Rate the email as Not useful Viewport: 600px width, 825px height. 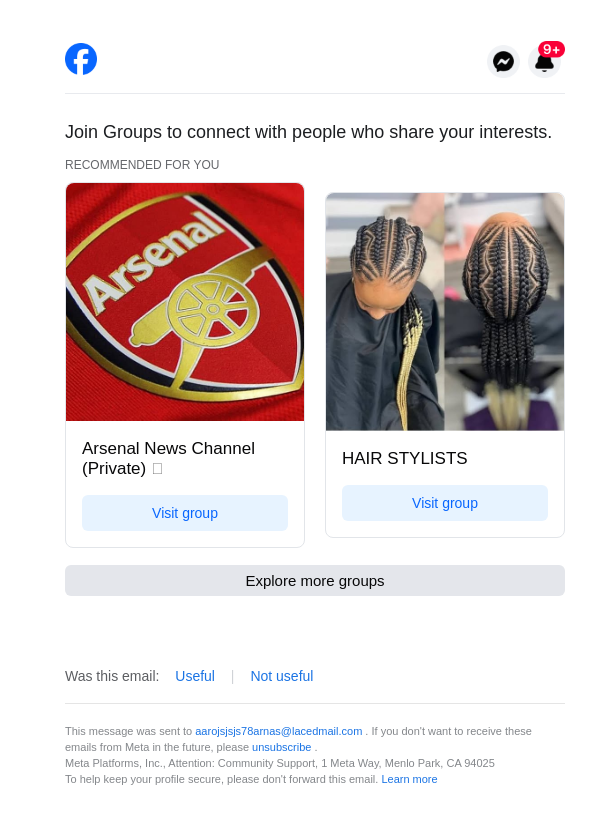(x=282, y=676)
